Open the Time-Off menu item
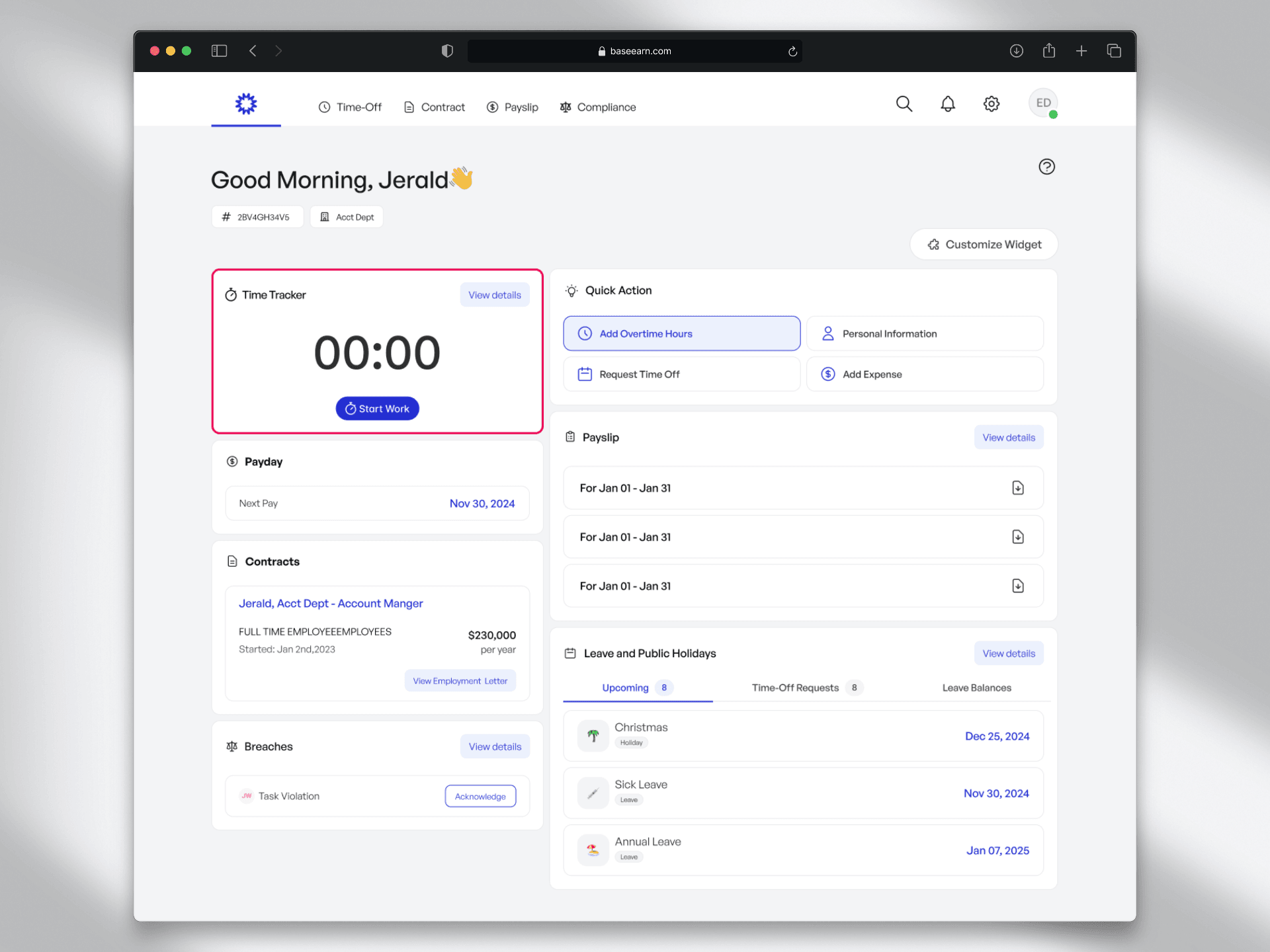The image size is (1270, 952). pos(350,107)
